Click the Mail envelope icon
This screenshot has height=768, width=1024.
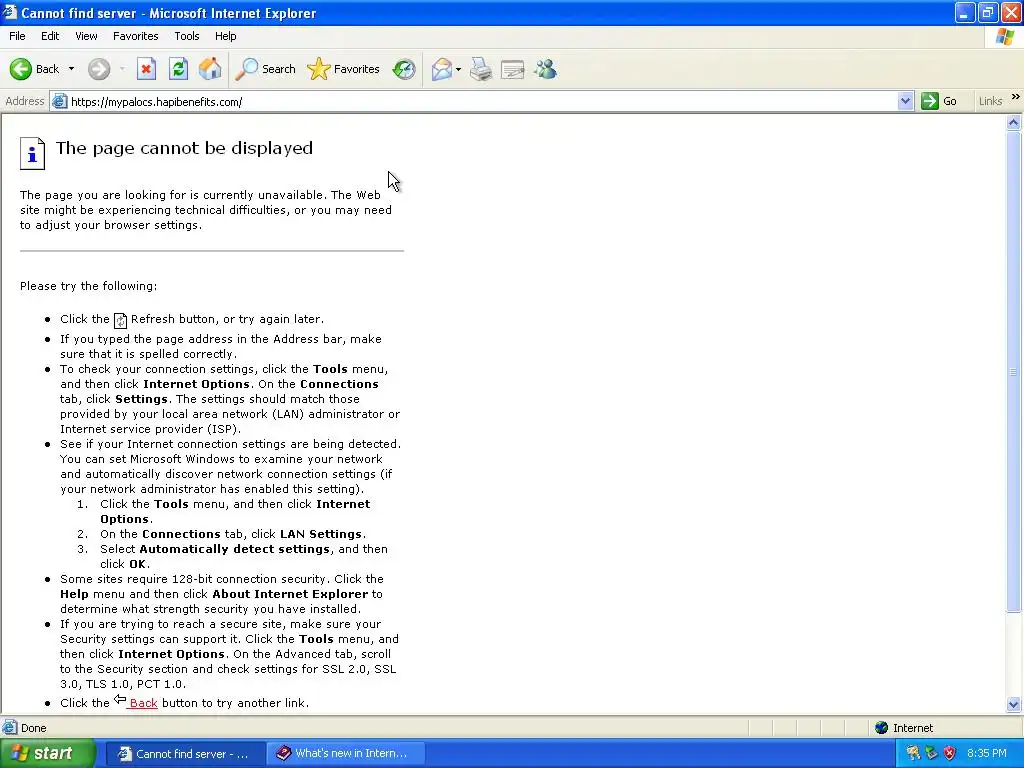tap(442, 69)
